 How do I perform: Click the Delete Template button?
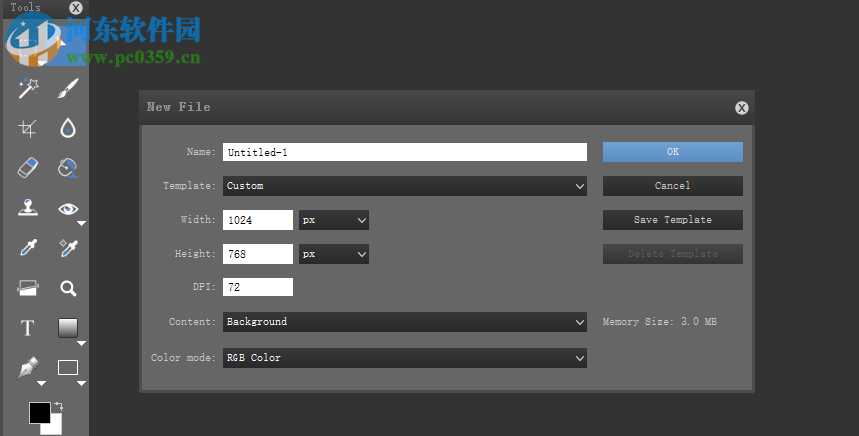click(673, 254)
